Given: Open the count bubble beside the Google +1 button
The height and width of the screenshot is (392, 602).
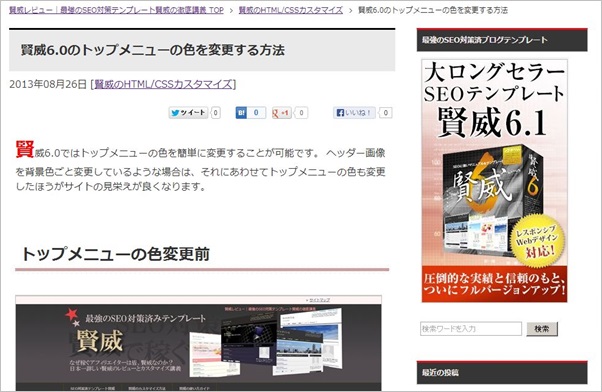Looking at the screenshot, I should click(x=301, y=113).
